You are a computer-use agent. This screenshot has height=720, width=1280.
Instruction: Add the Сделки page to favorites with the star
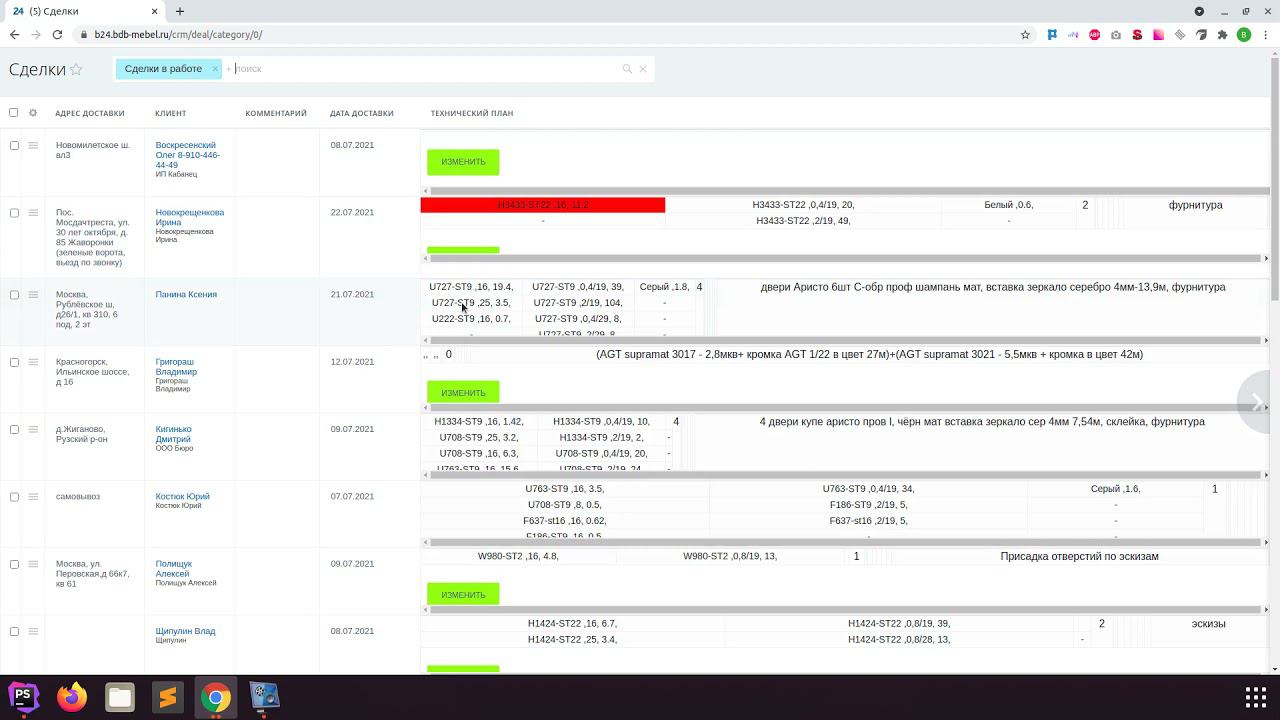76,70
